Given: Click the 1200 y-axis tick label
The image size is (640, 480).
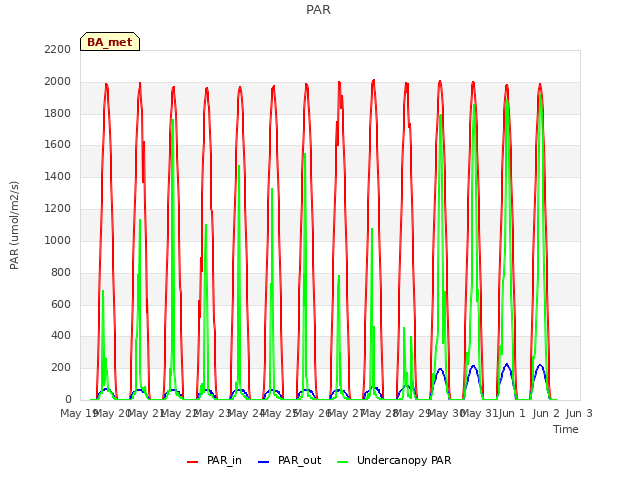Looking at the screenshot, I should [x=58, y=209].
